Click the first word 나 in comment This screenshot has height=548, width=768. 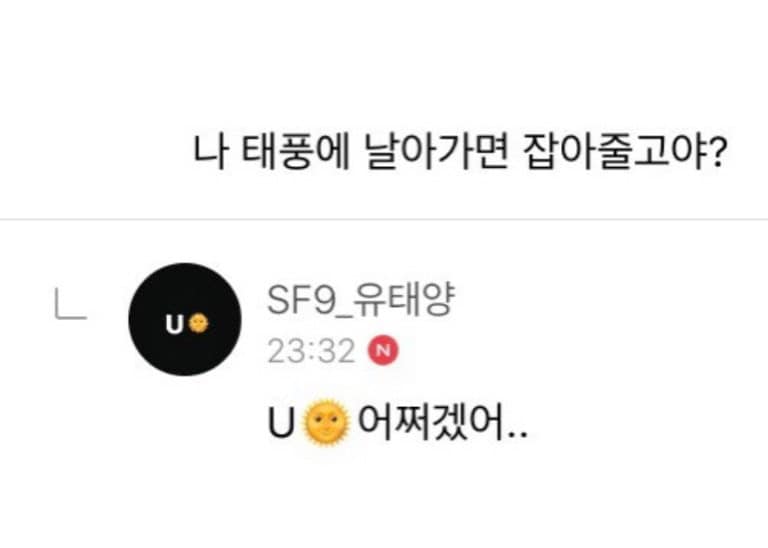click(x=210, y=153)
